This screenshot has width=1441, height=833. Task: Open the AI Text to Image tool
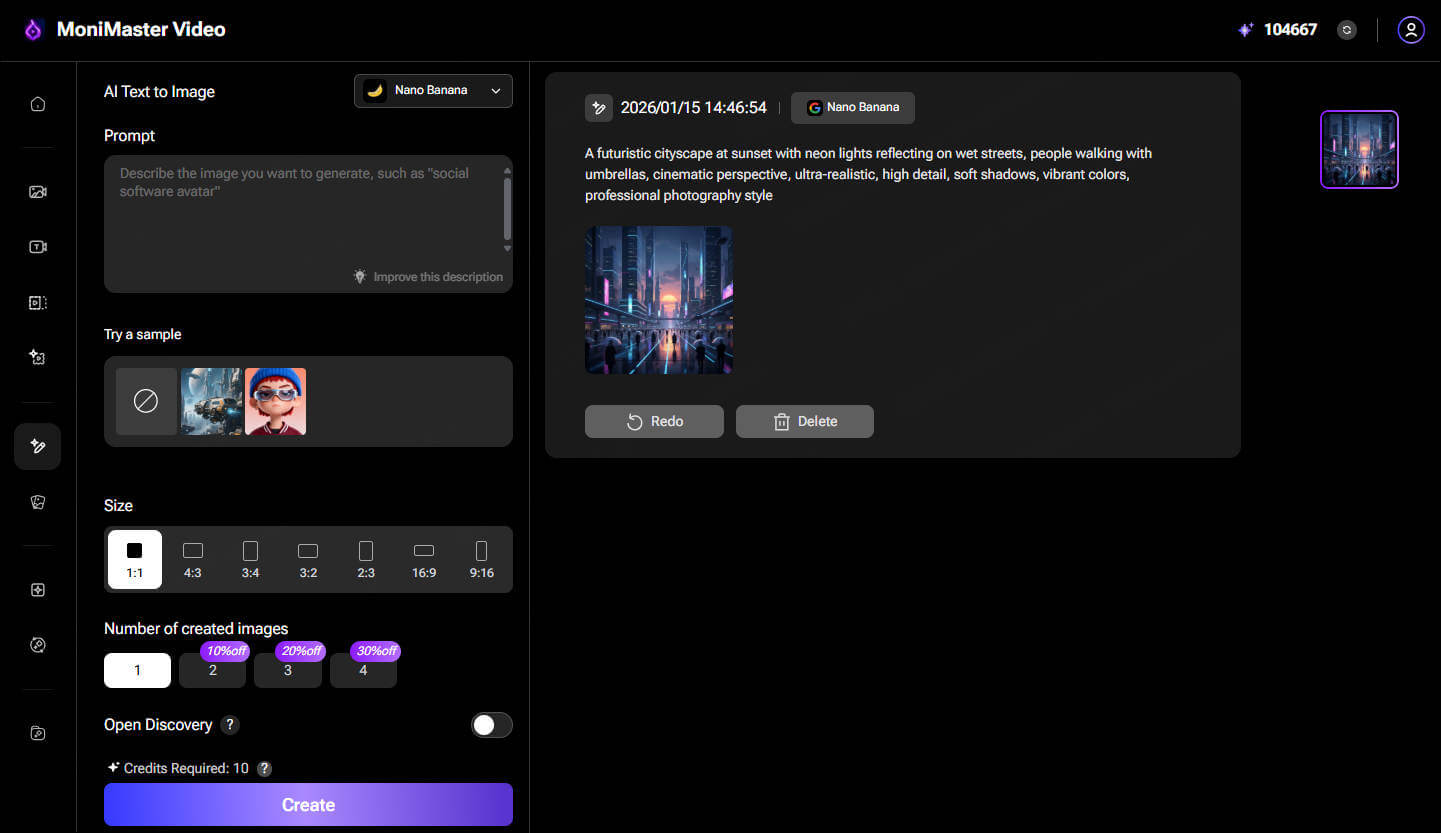[x=37, y=446]
